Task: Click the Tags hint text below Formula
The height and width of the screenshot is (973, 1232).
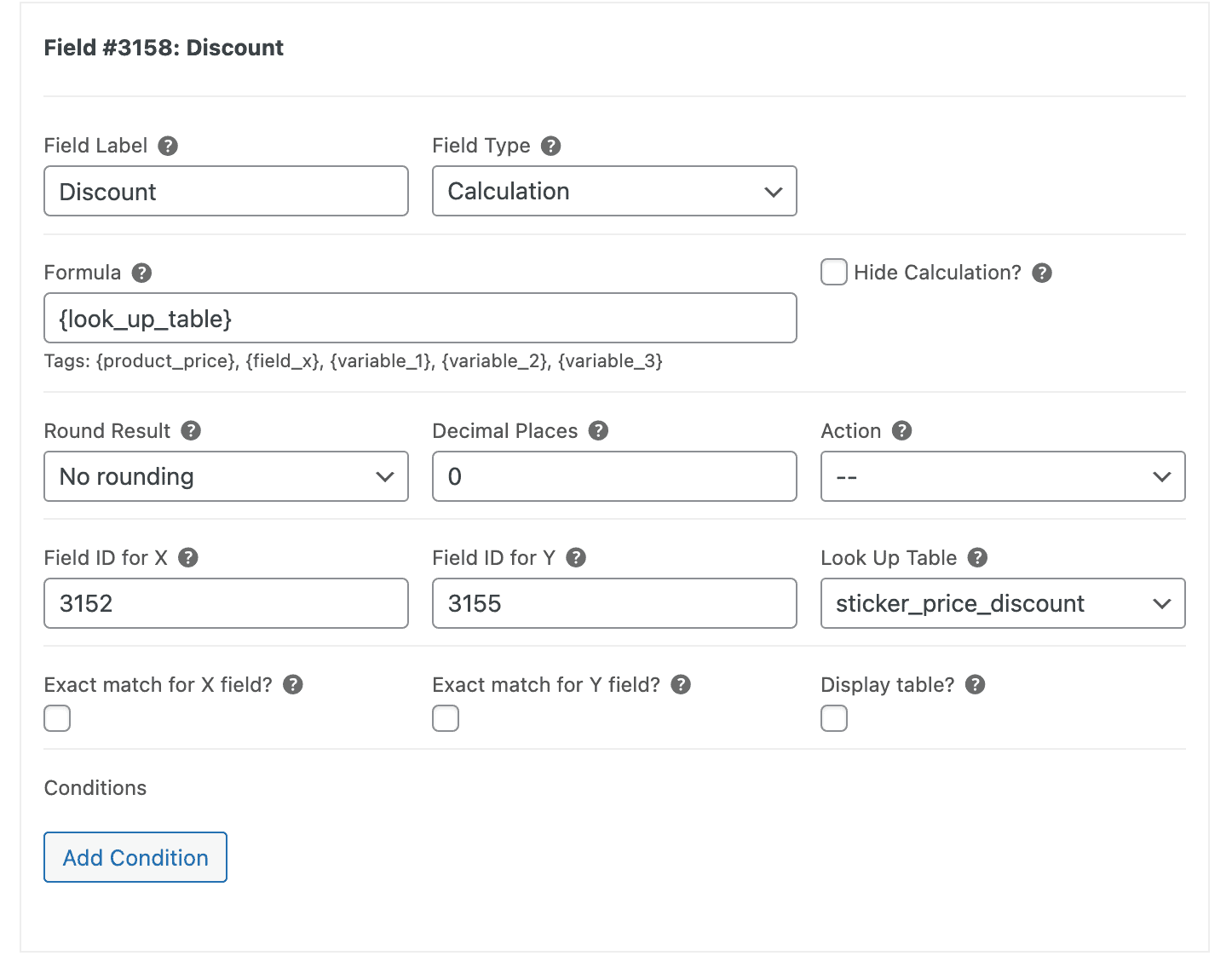Action: 354,361
